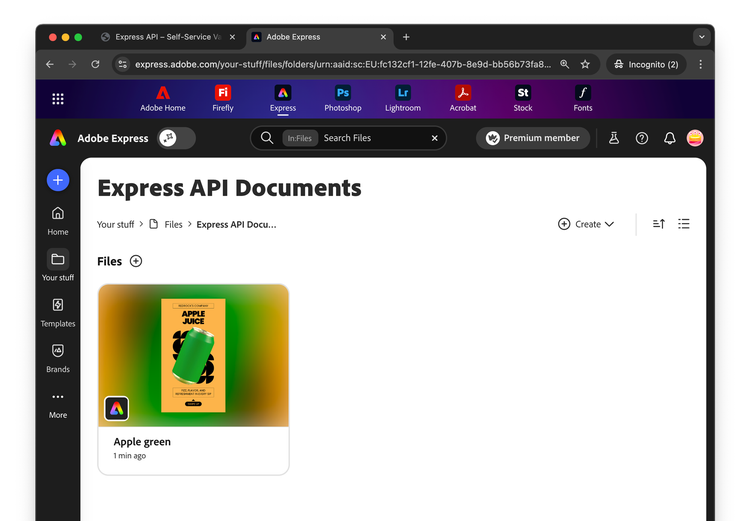The width and height of the screenshot is (750, 521).
Task: Click the magnifier icon in search bar
Action: click(x=267, y=138)
